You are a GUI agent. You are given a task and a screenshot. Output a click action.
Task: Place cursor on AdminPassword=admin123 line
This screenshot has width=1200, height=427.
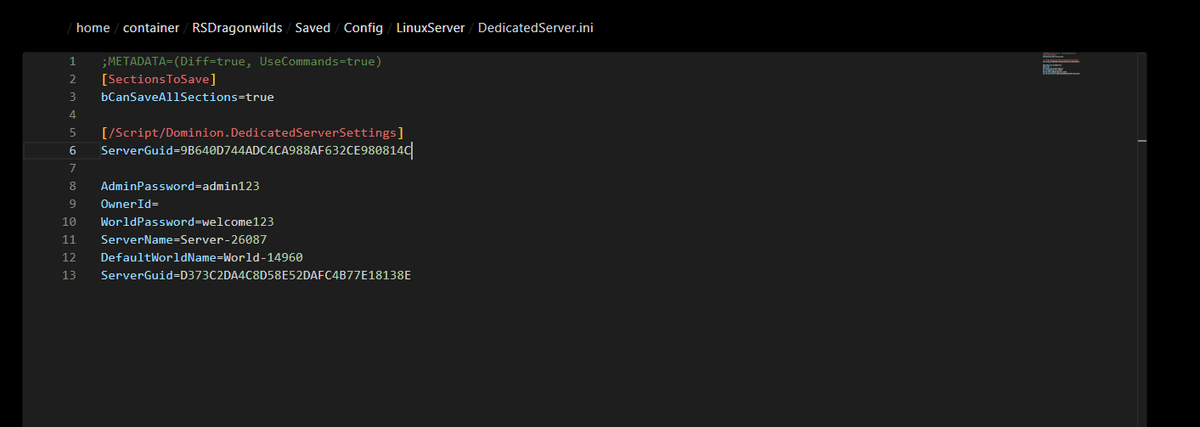tap(181, 186)
